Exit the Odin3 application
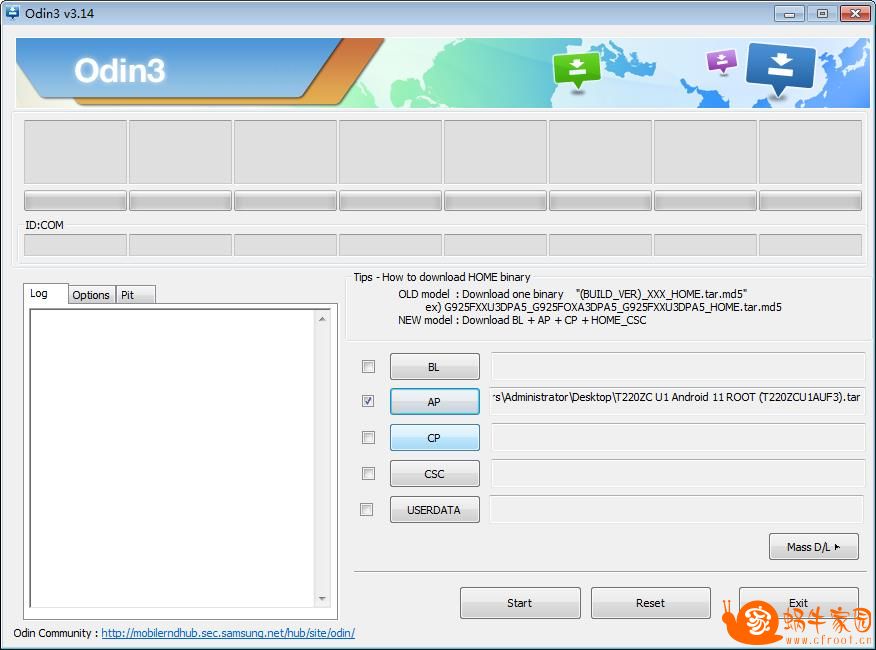 (799, 603)
